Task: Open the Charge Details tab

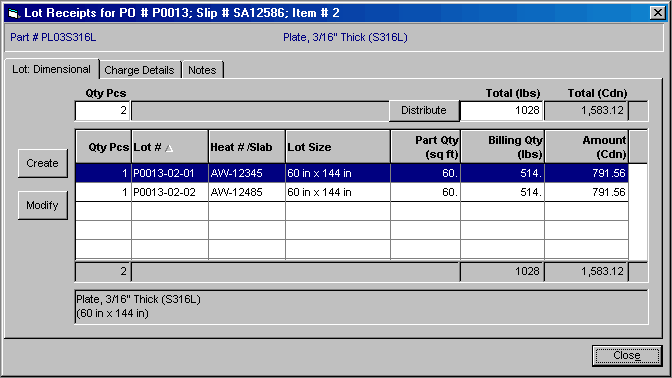Action: tap(139, 70)
